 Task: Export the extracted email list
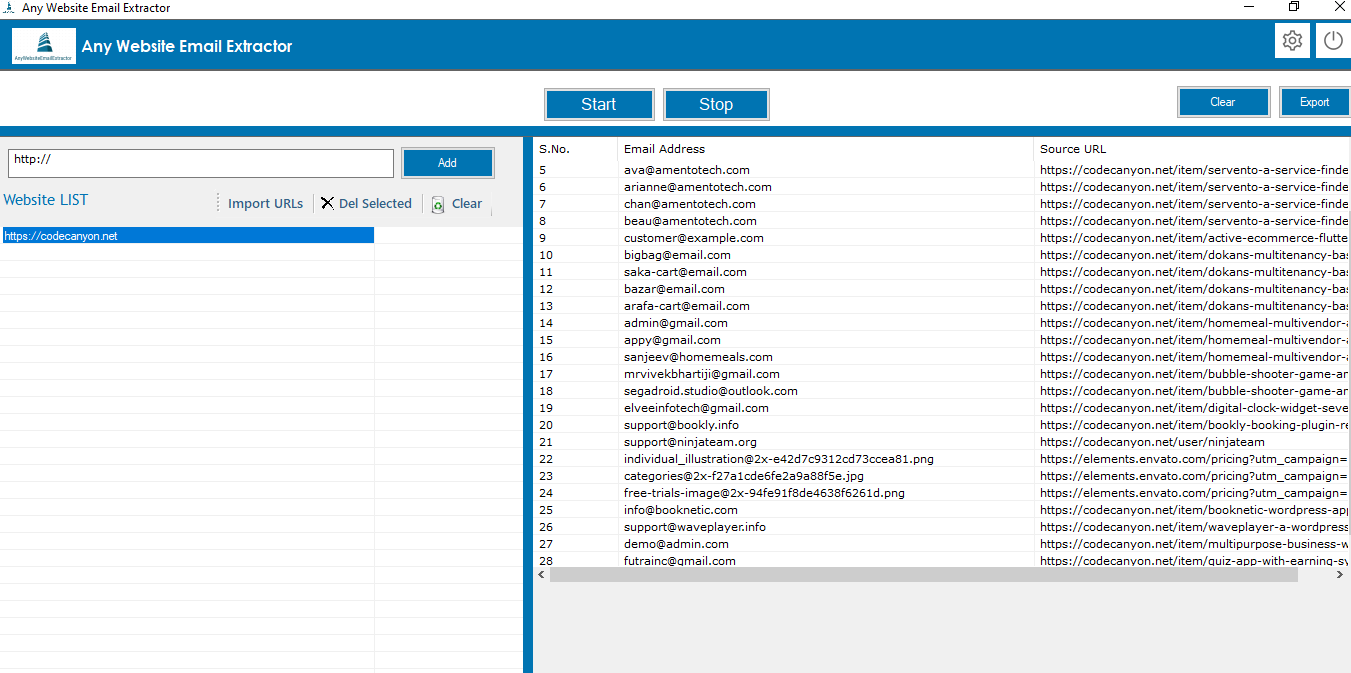point(1314,102)
